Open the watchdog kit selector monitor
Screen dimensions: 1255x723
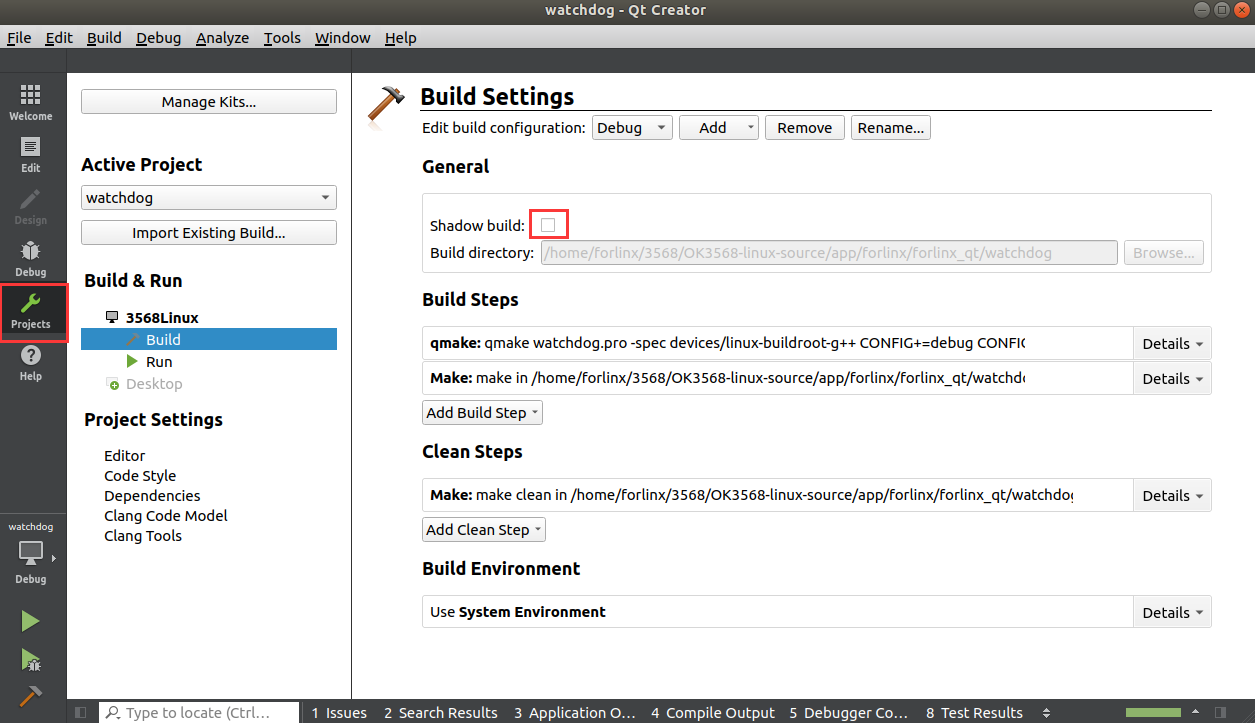[31, 553]
